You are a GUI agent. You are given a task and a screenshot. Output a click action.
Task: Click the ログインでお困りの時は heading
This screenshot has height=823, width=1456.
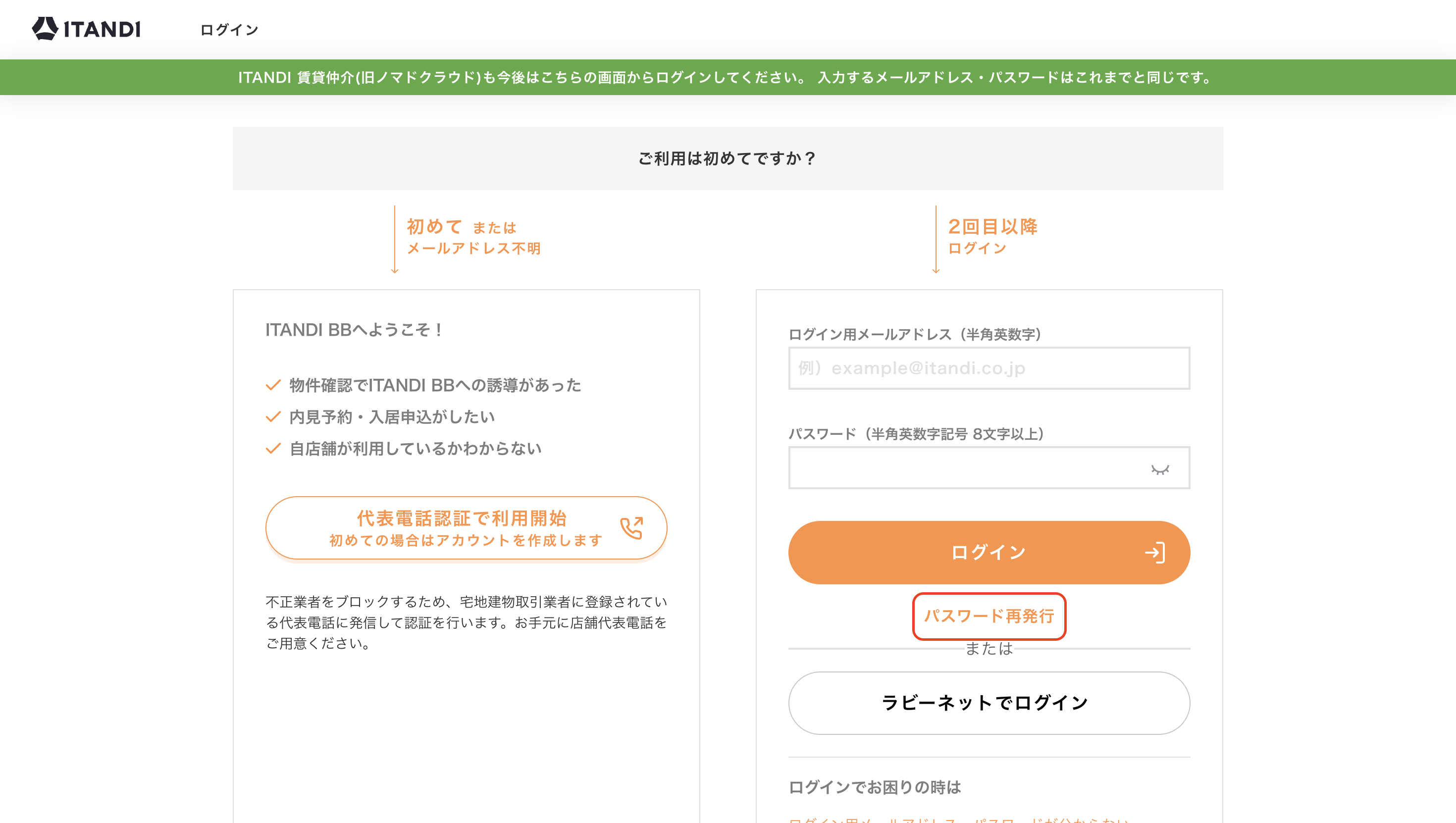coord(875,787)
